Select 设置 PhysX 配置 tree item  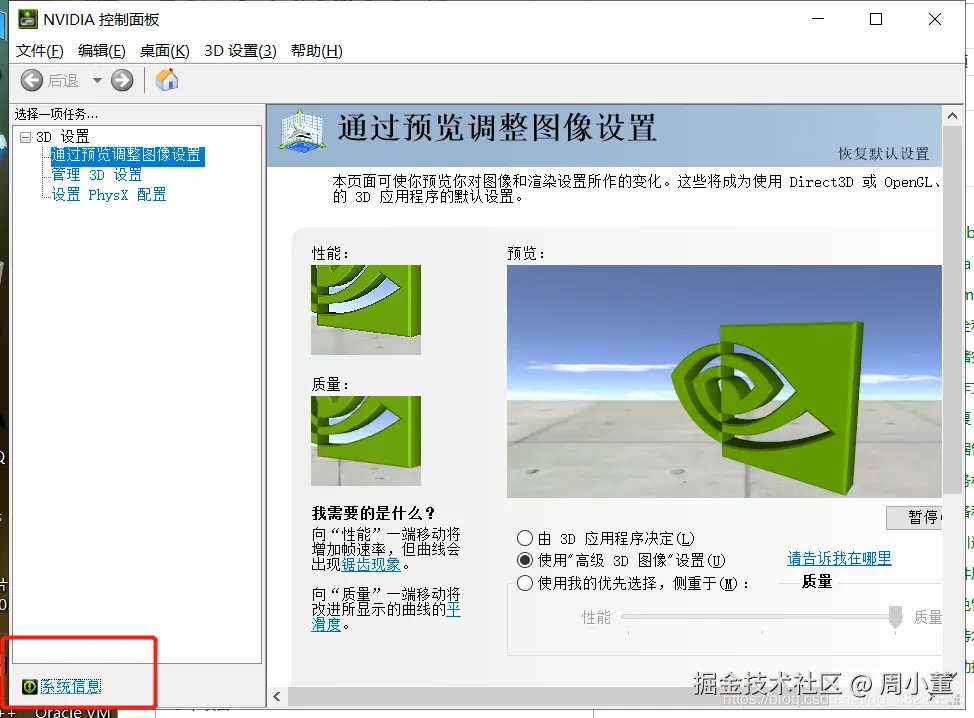pyautogui.click(x=109, y=194)
